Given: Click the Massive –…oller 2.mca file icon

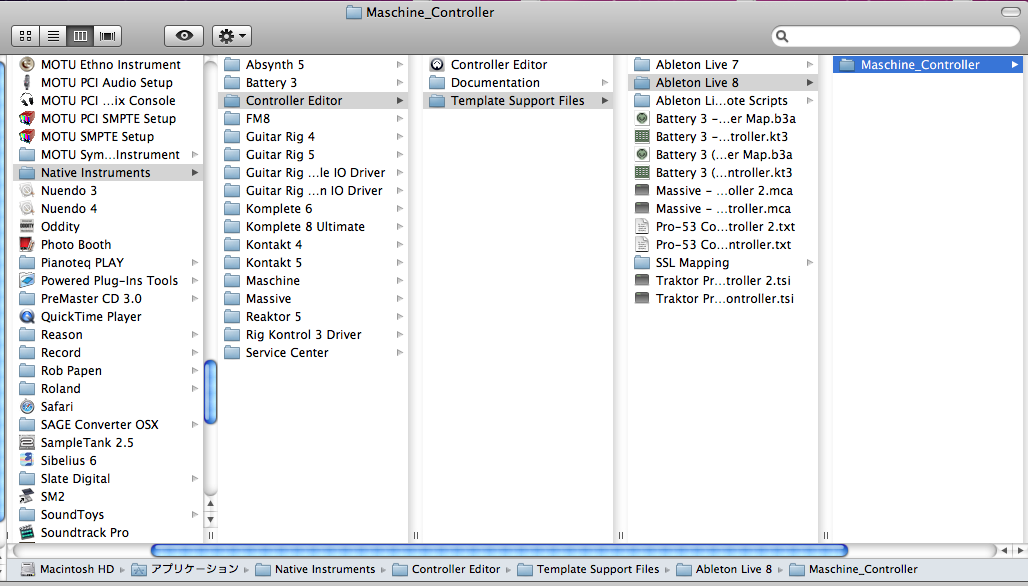Looking at the screenshot, I should click(642, 191).
